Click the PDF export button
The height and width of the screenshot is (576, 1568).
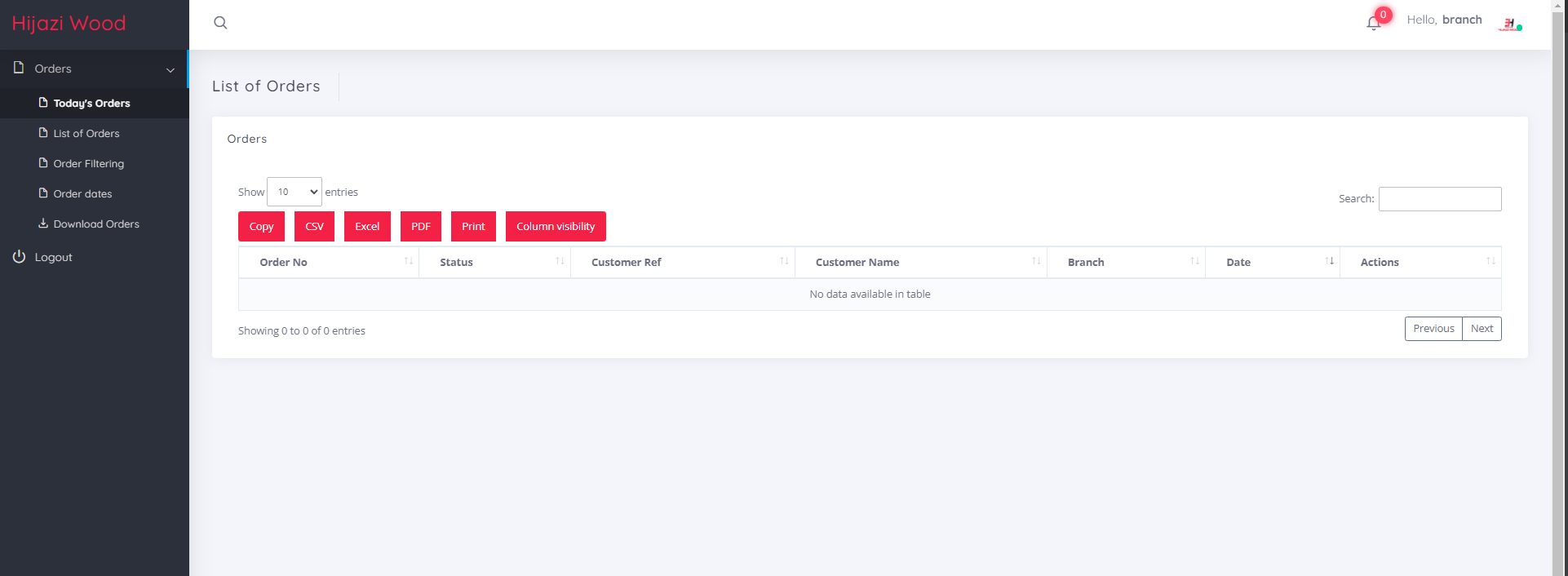click(x=420, y=227)
